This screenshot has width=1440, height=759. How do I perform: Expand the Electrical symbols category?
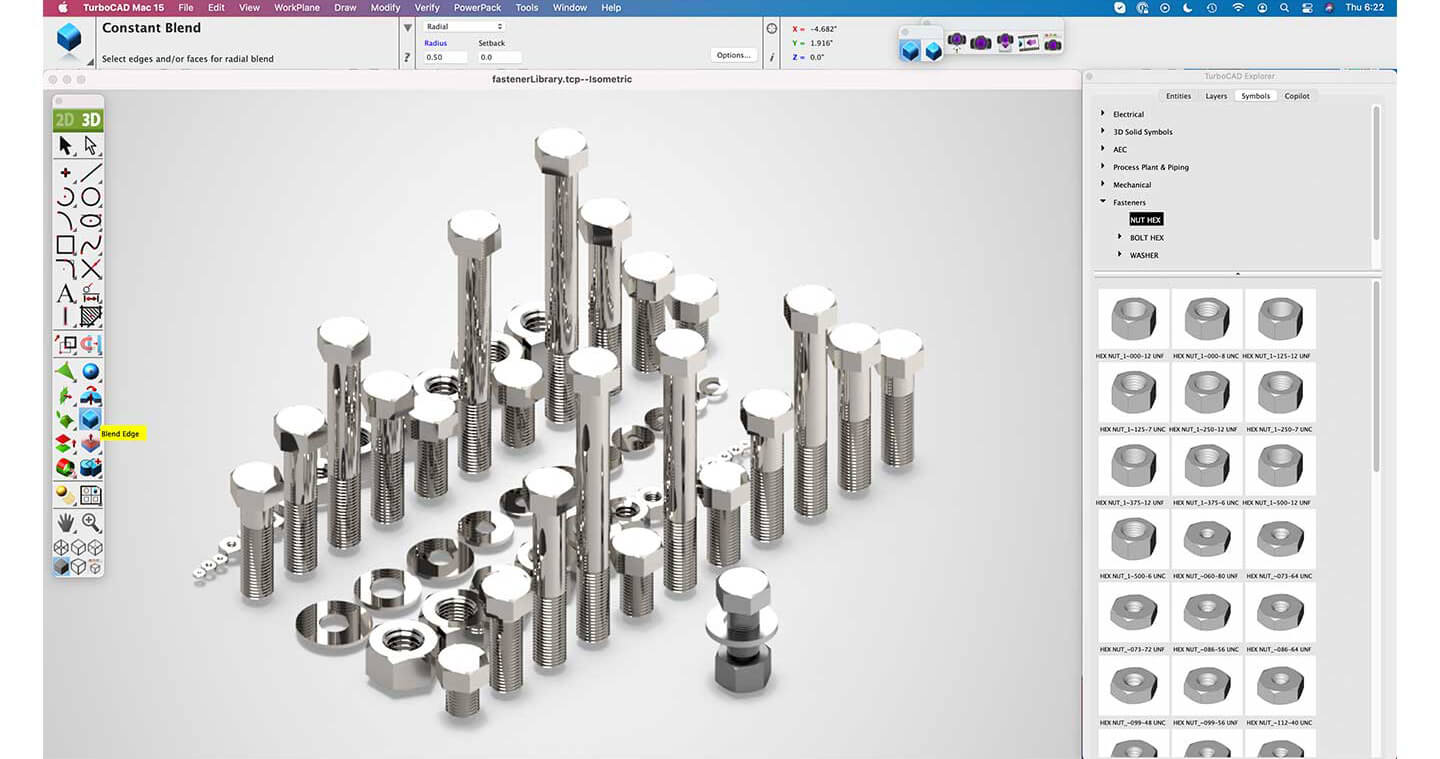click(1103, 114)
